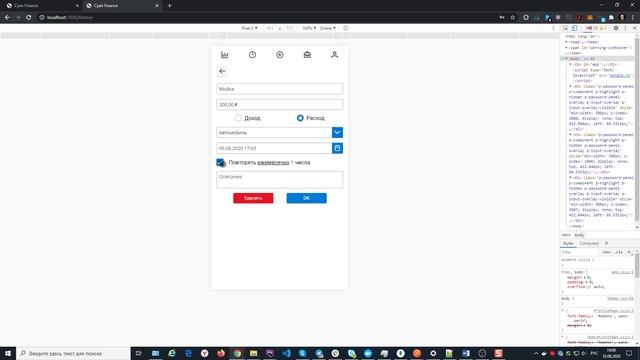Click the Windows taskbar search box
Screen dimensions: 640x360
(73, 353)
